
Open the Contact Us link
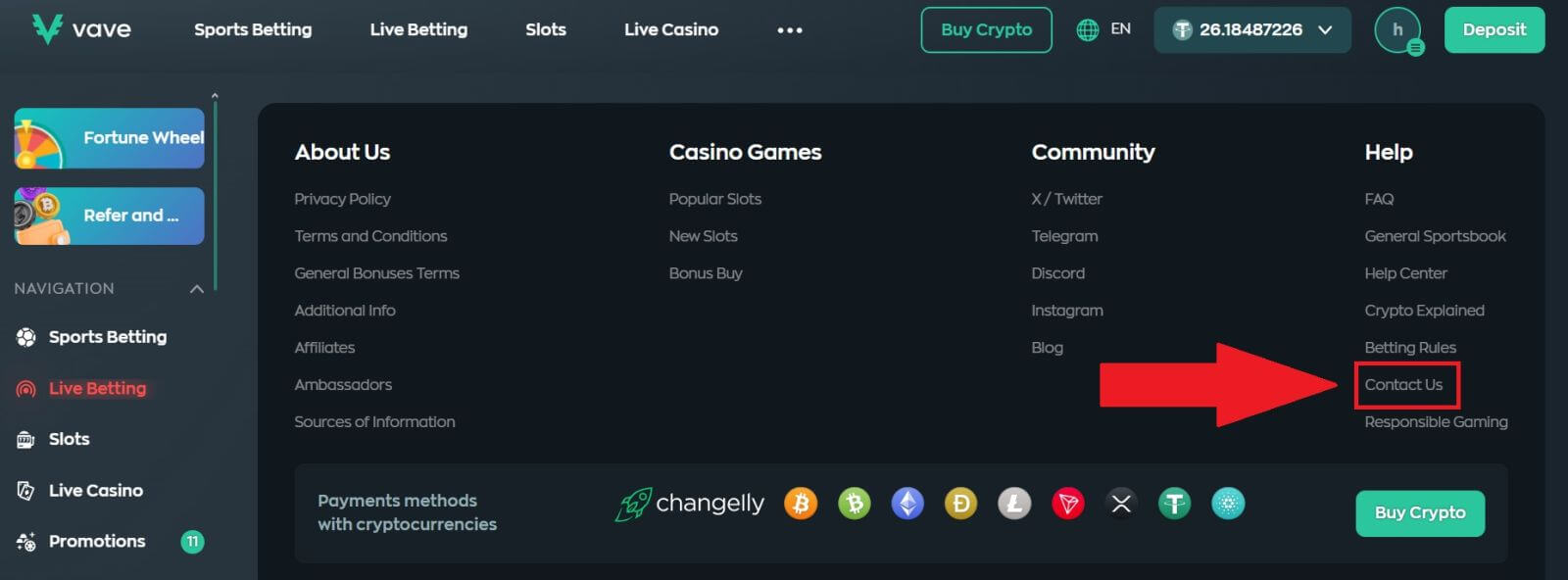[x=1403, y=385]
